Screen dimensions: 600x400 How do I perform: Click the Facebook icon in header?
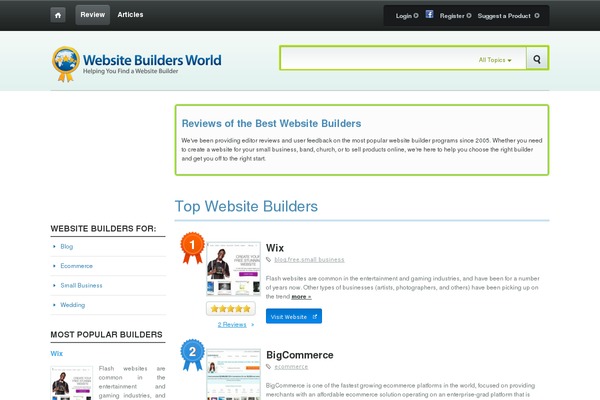click(x=429, y=15)
